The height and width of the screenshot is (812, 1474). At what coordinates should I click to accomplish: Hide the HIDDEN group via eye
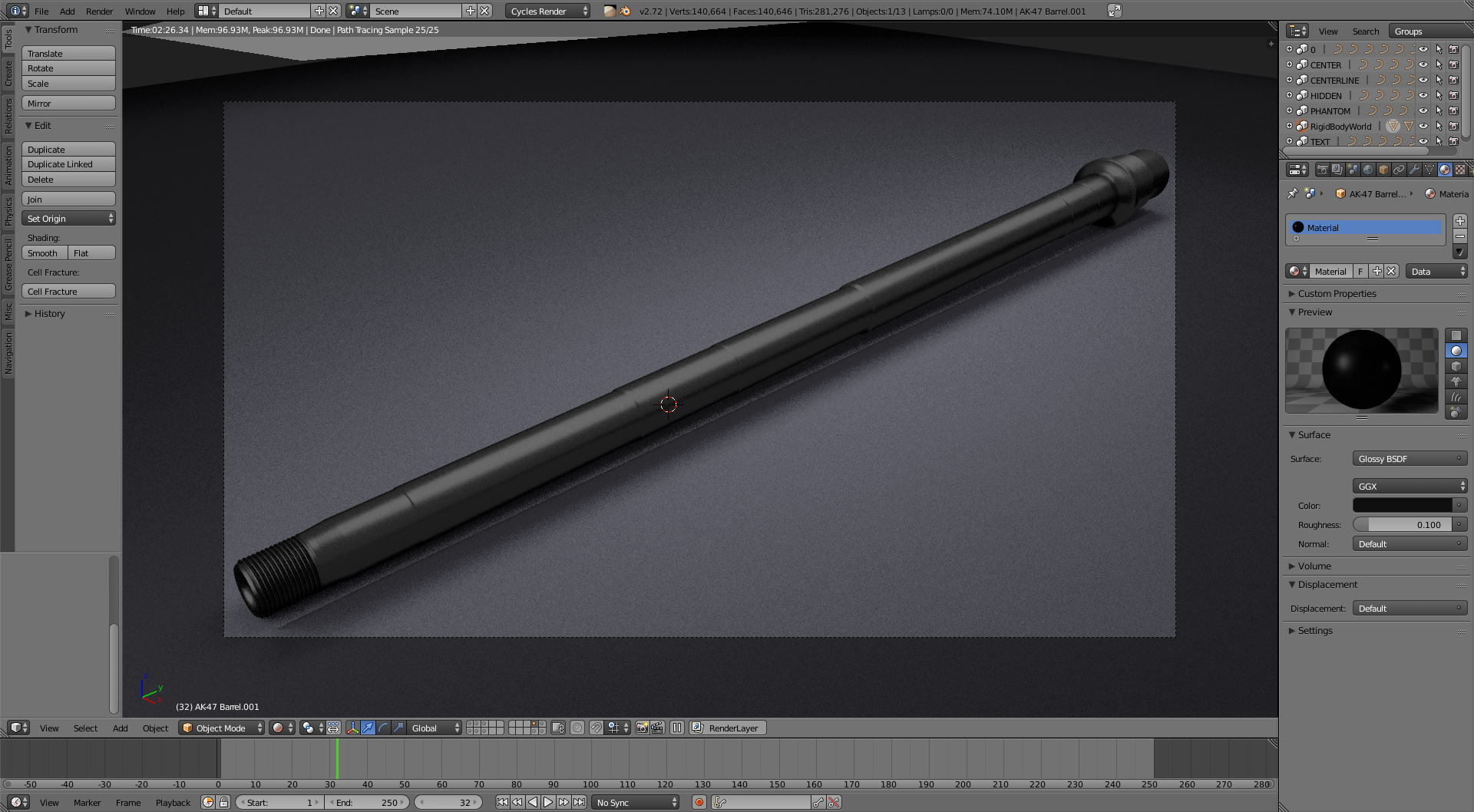coord(1423,95)
